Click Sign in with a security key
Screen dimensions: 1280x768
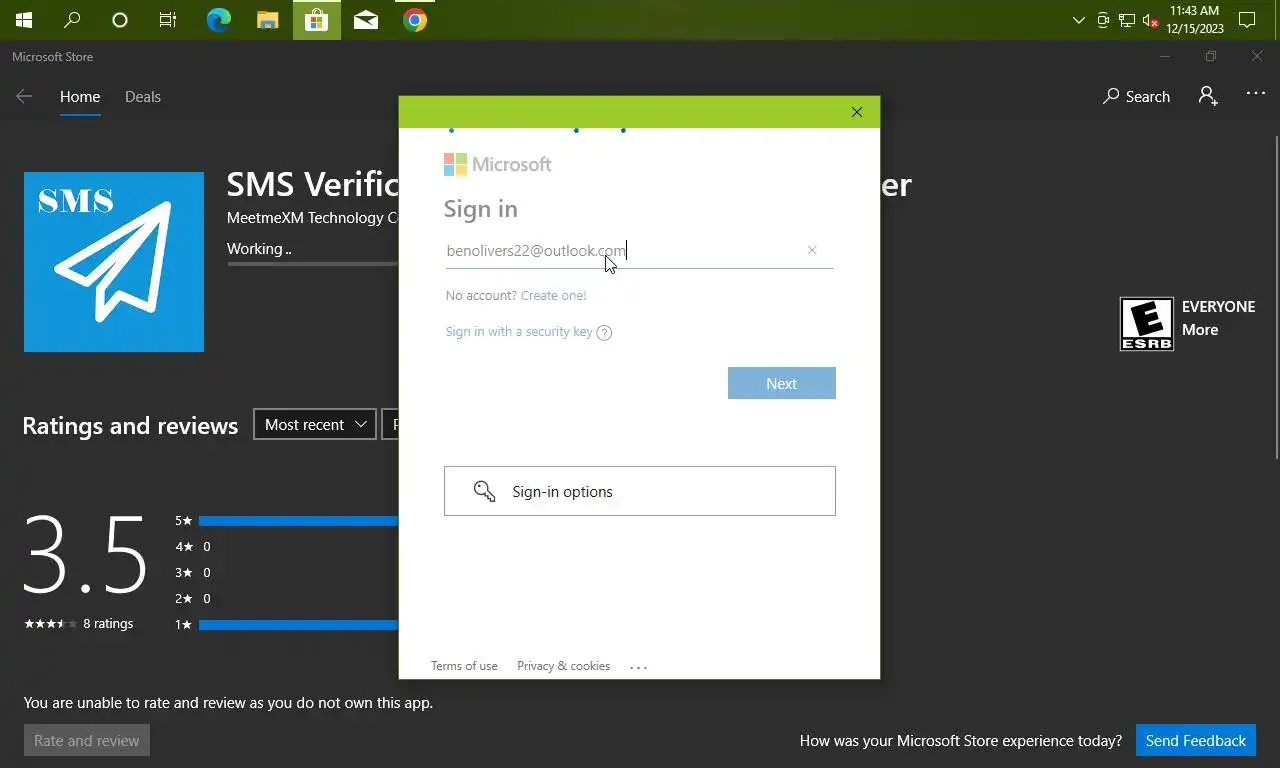coord(519,332)
